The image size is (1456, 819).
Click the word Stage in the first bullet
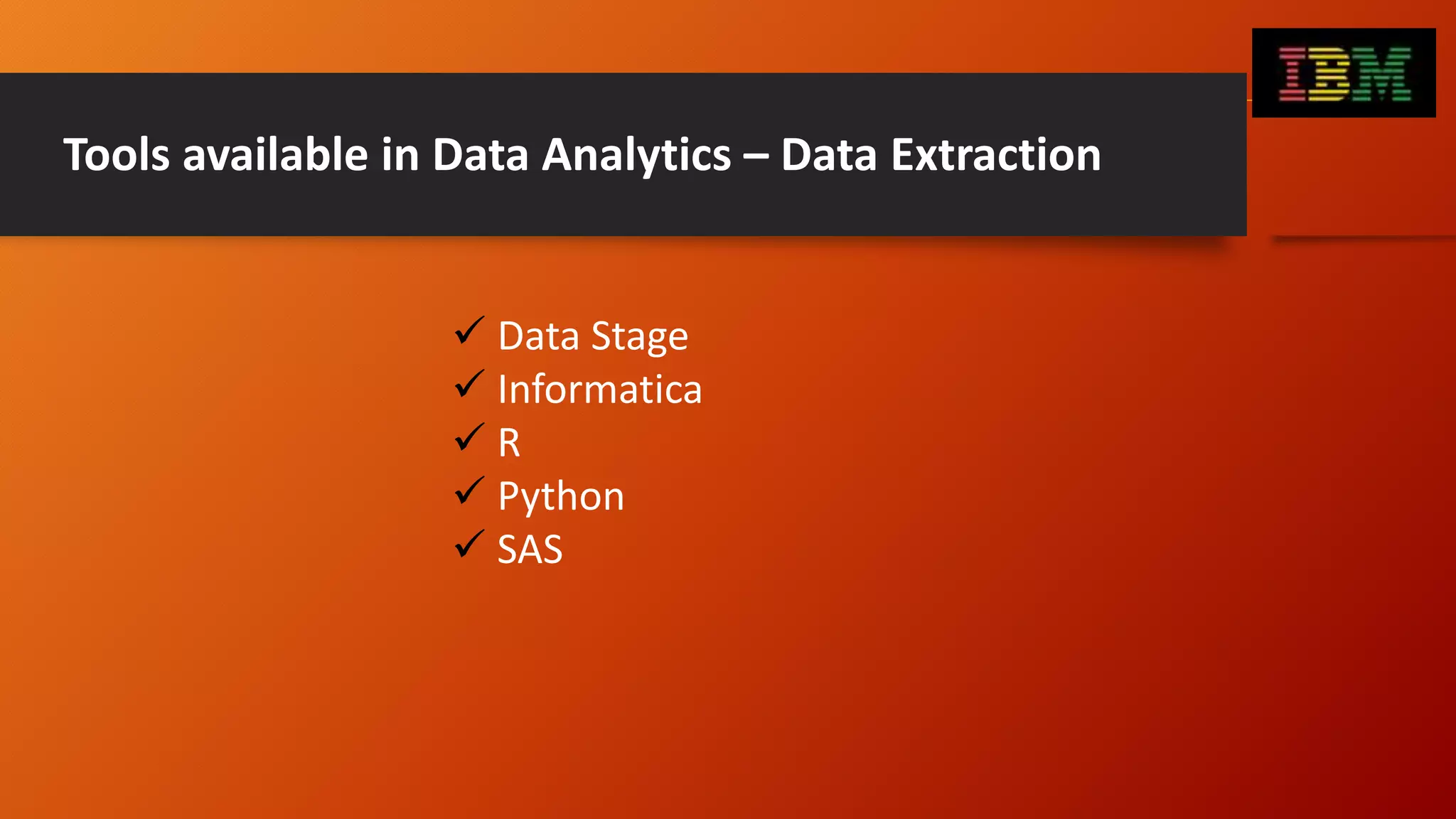(x=639, y=337)
